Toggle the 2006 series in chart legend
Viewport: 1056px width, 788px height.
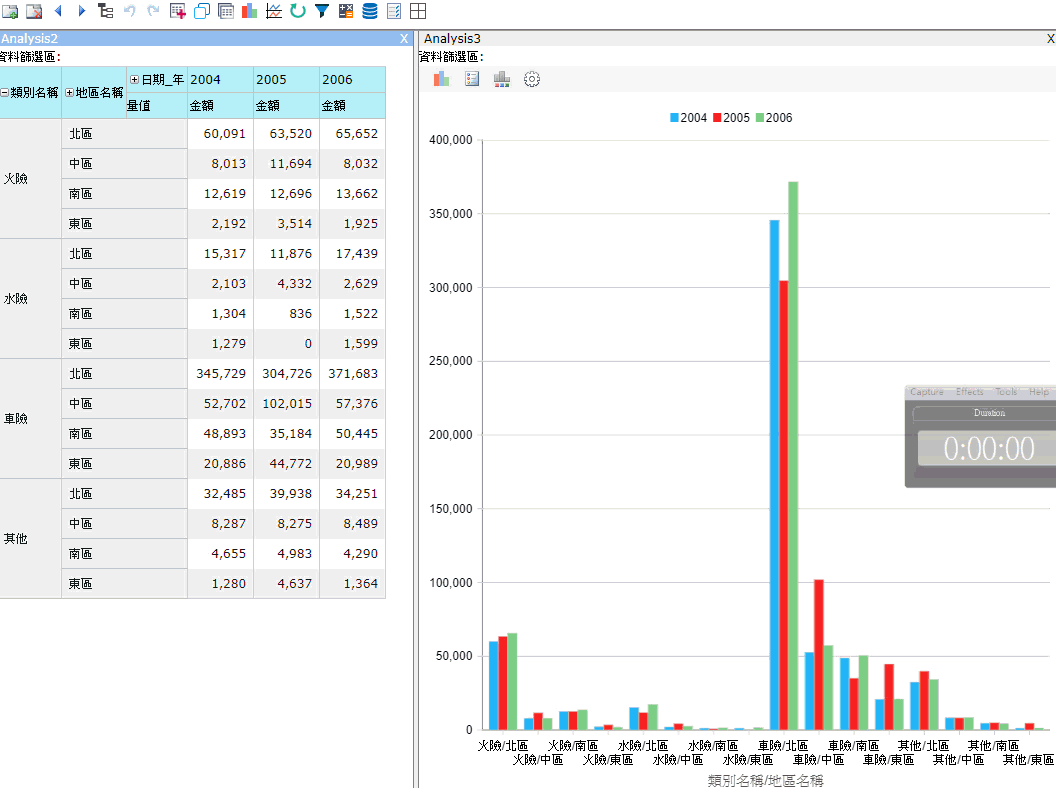773,118
